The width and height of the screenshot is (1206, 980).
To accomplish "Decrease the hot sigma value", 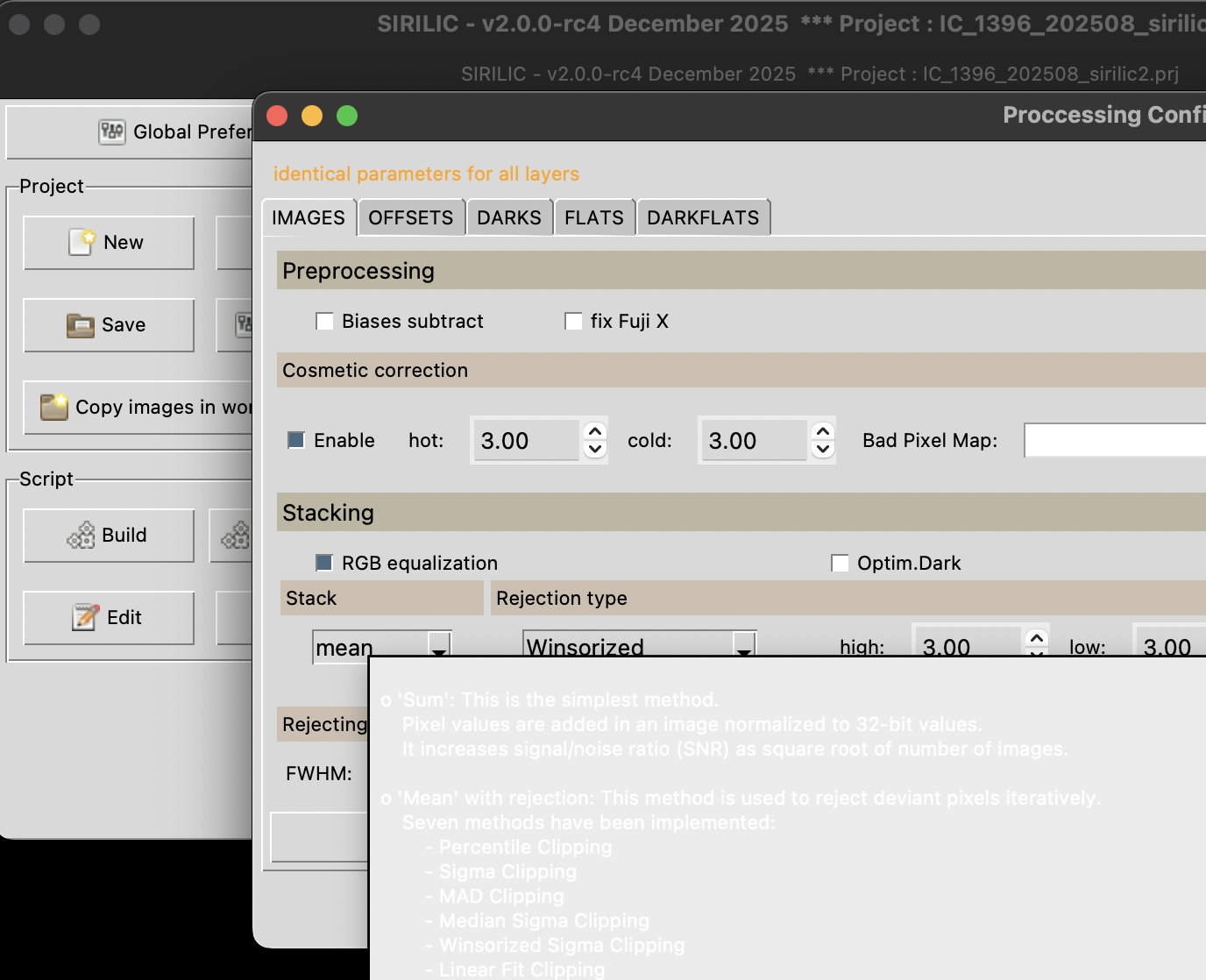I will tap(595, 450).
